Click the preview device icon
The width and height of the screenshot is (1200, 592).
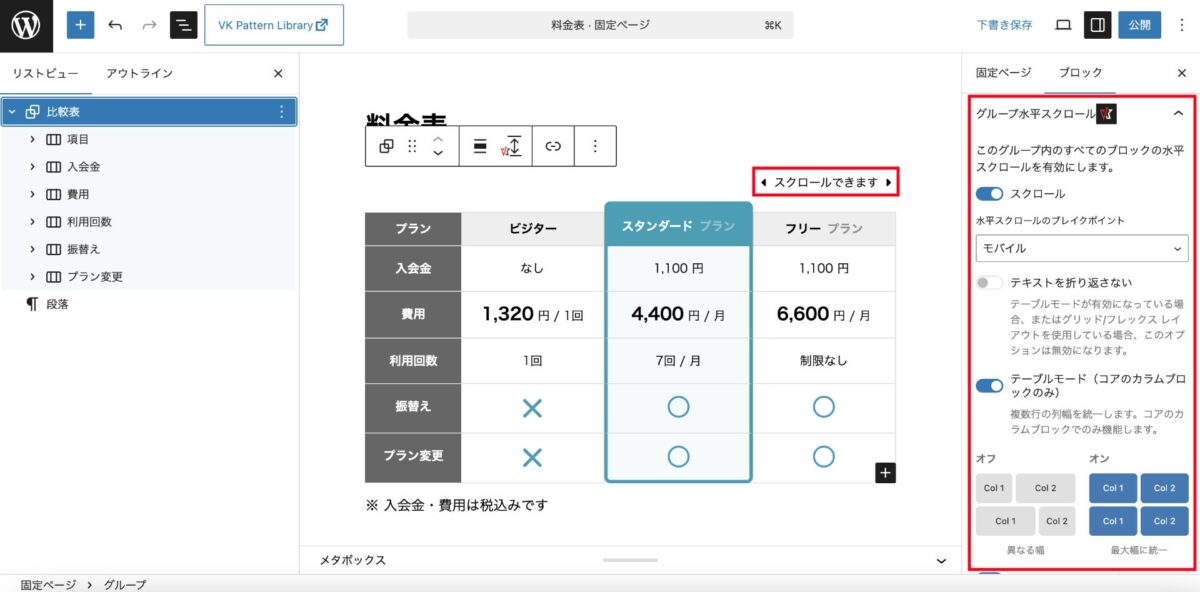(x=1063, y=25)
